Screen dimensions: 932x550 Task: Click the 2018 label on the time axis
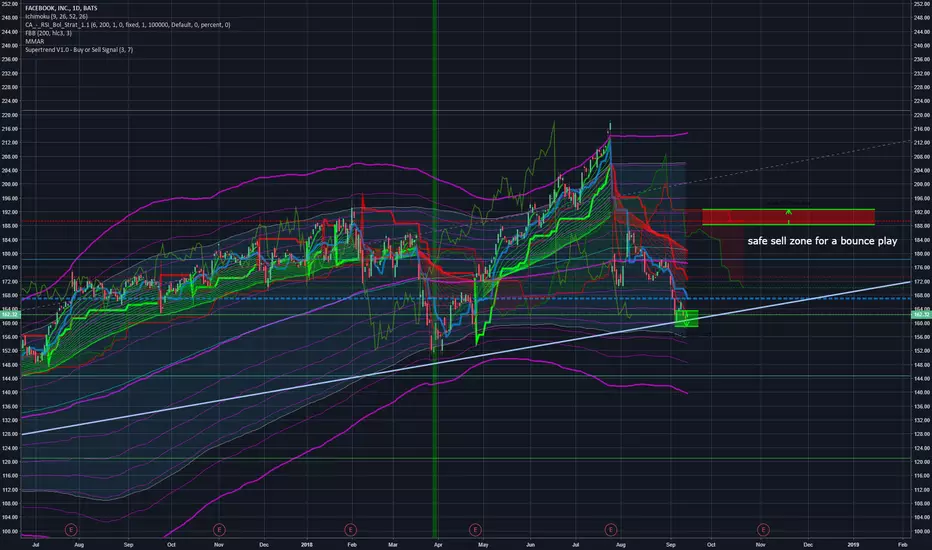(x=307, y=545)
